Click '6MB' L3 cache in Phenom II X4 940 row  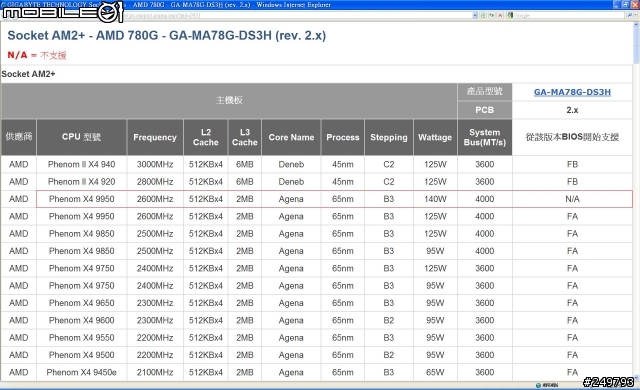(244, 164)
